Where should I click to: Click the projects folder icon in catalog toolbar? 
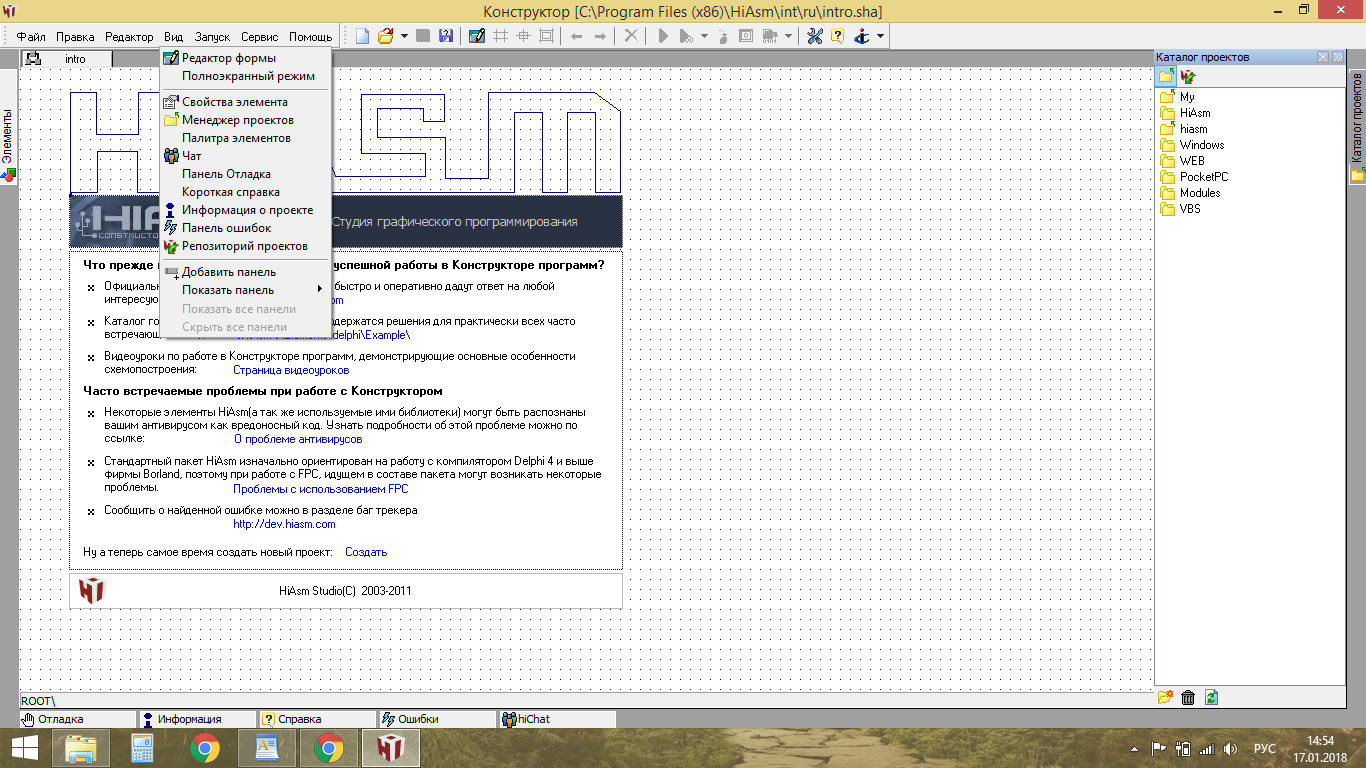click(1167, 76)
